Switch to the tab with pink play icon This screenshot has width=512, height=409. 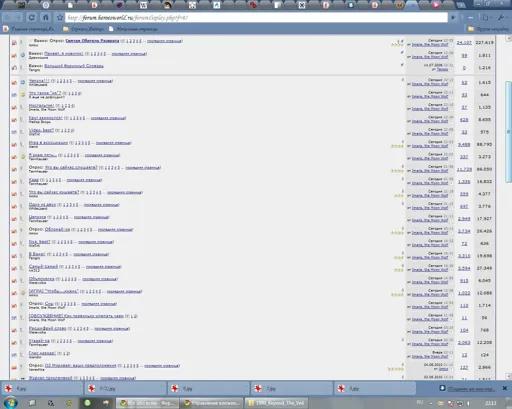[436, 5]
